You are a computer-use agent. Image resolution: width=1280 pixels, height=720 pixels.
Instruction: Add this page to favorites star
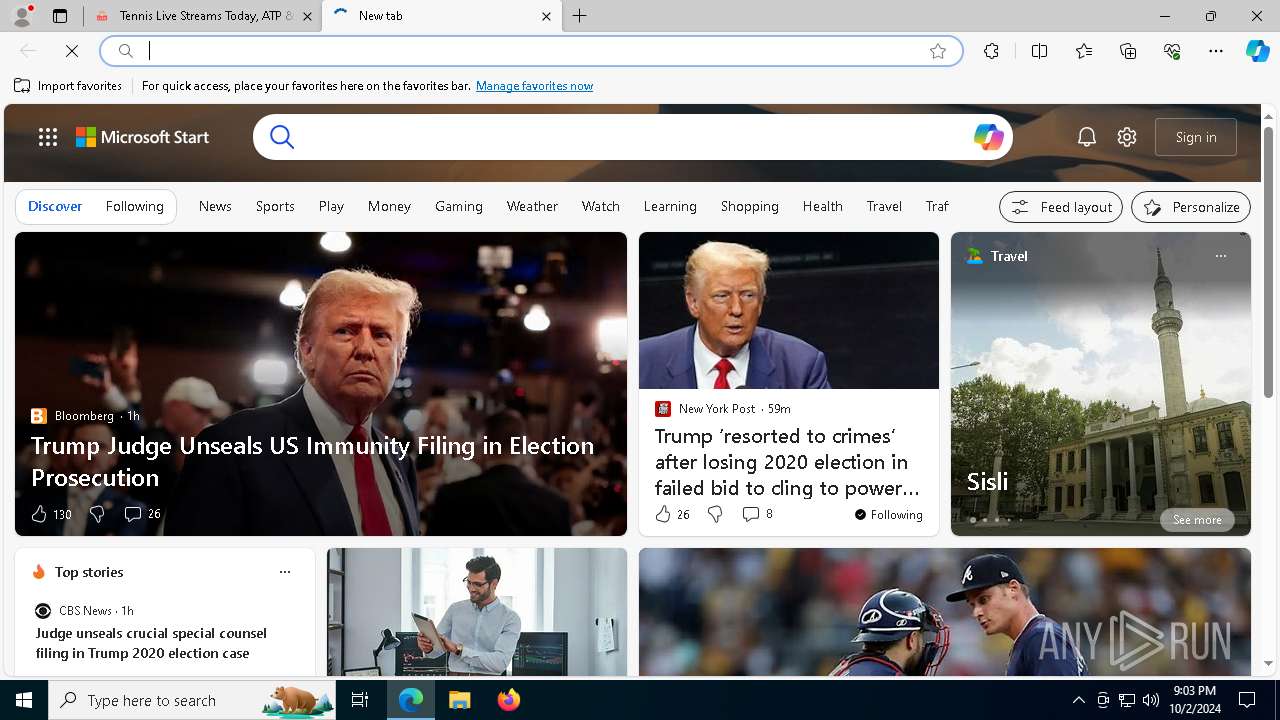[938, 51]
